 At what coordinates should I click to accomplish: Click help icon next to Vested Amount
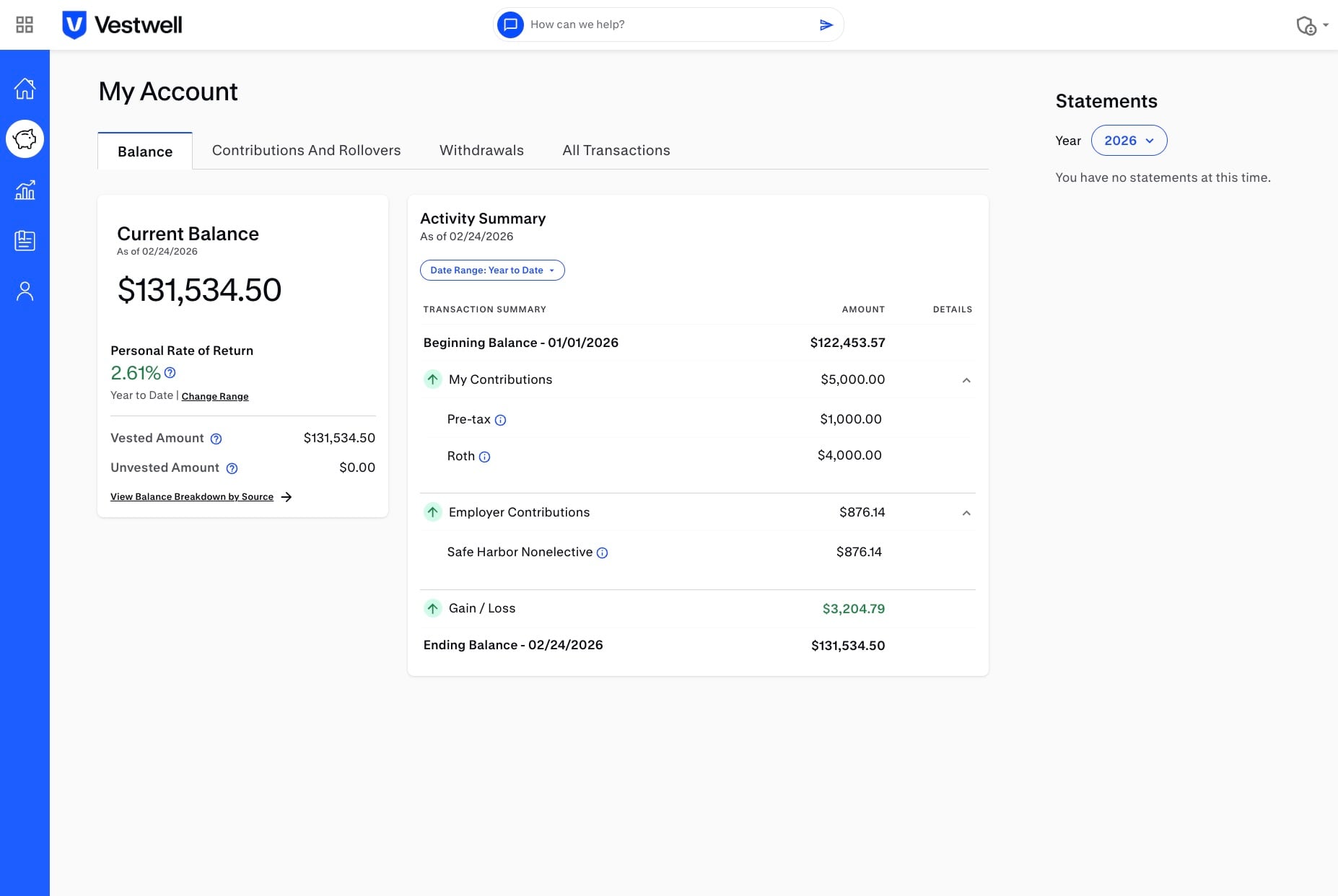[216, 439]
